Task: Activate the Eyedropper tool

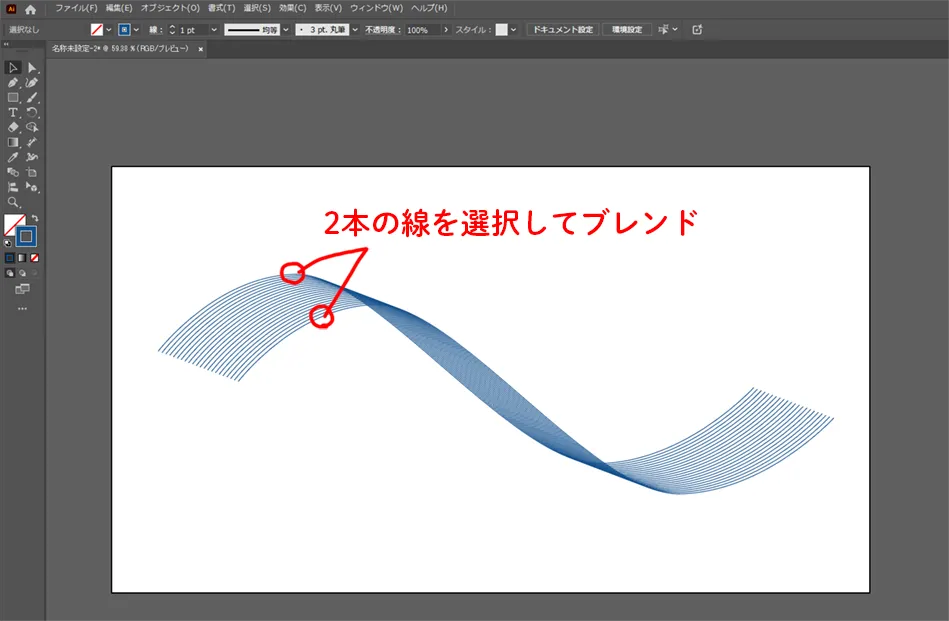Action: pyautogui.click(x=13, y=157)
